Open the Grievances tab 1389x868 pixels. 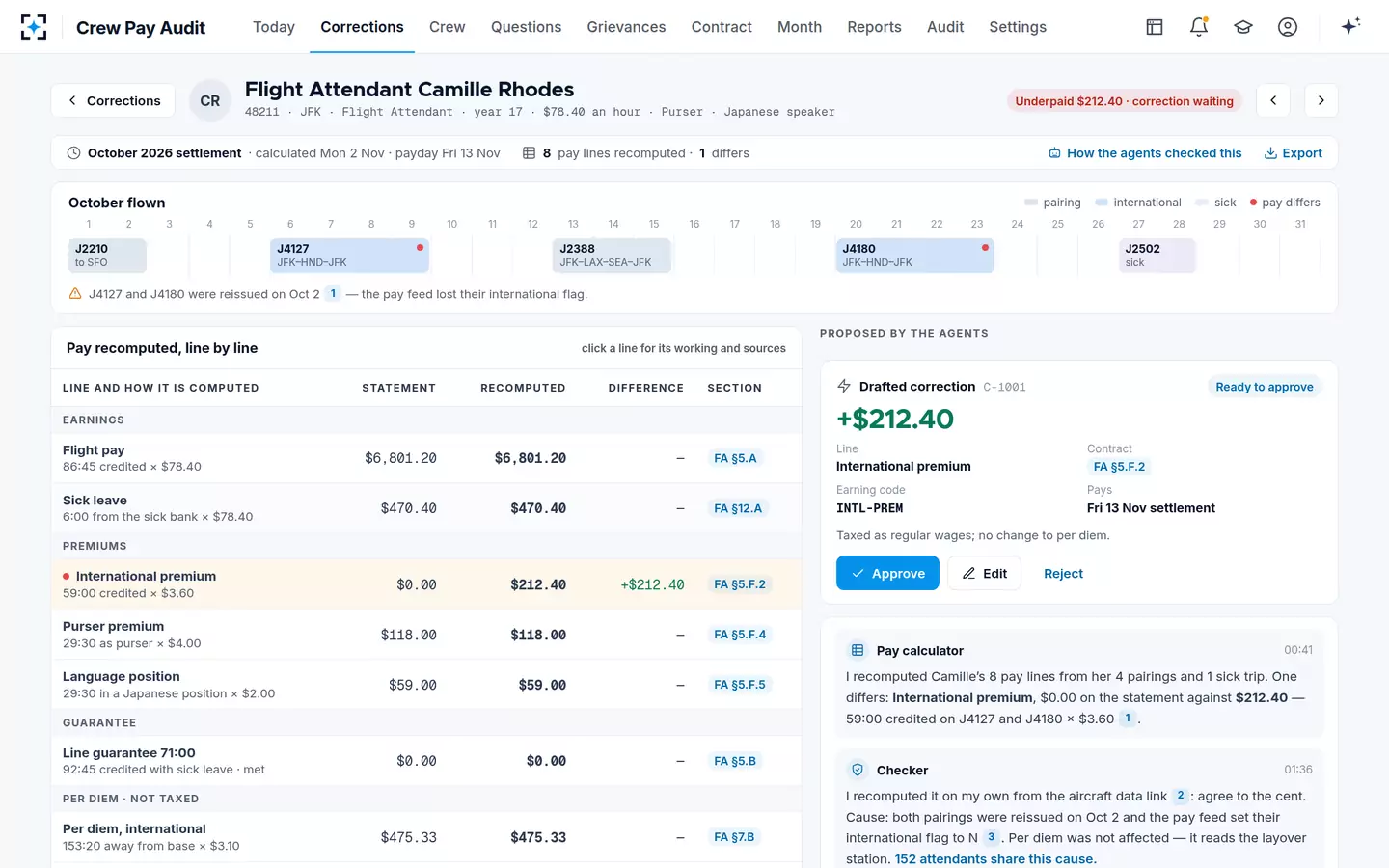point(626,27)
